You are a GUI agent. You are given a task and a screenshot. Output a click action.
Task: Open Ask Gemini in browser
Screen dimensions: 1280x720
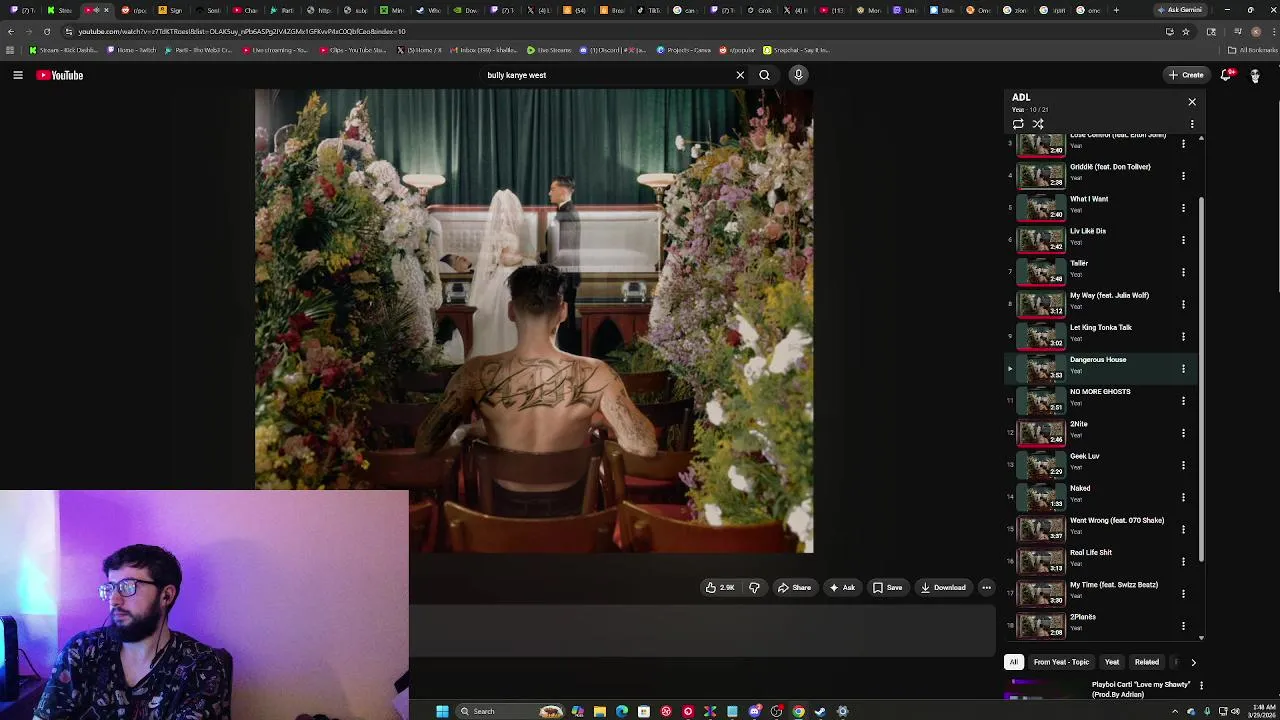[x=1180, y=10]
